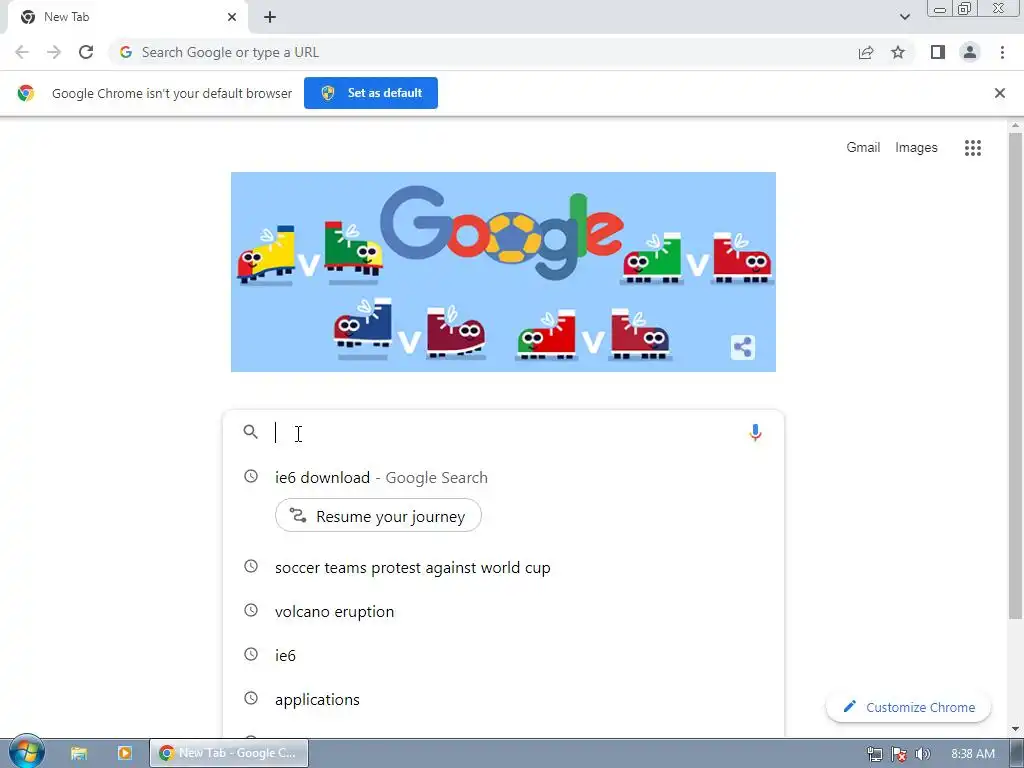Bookmark this tab with the star icon
Screen dimensions: 1024x768
(x=898, y=52)
